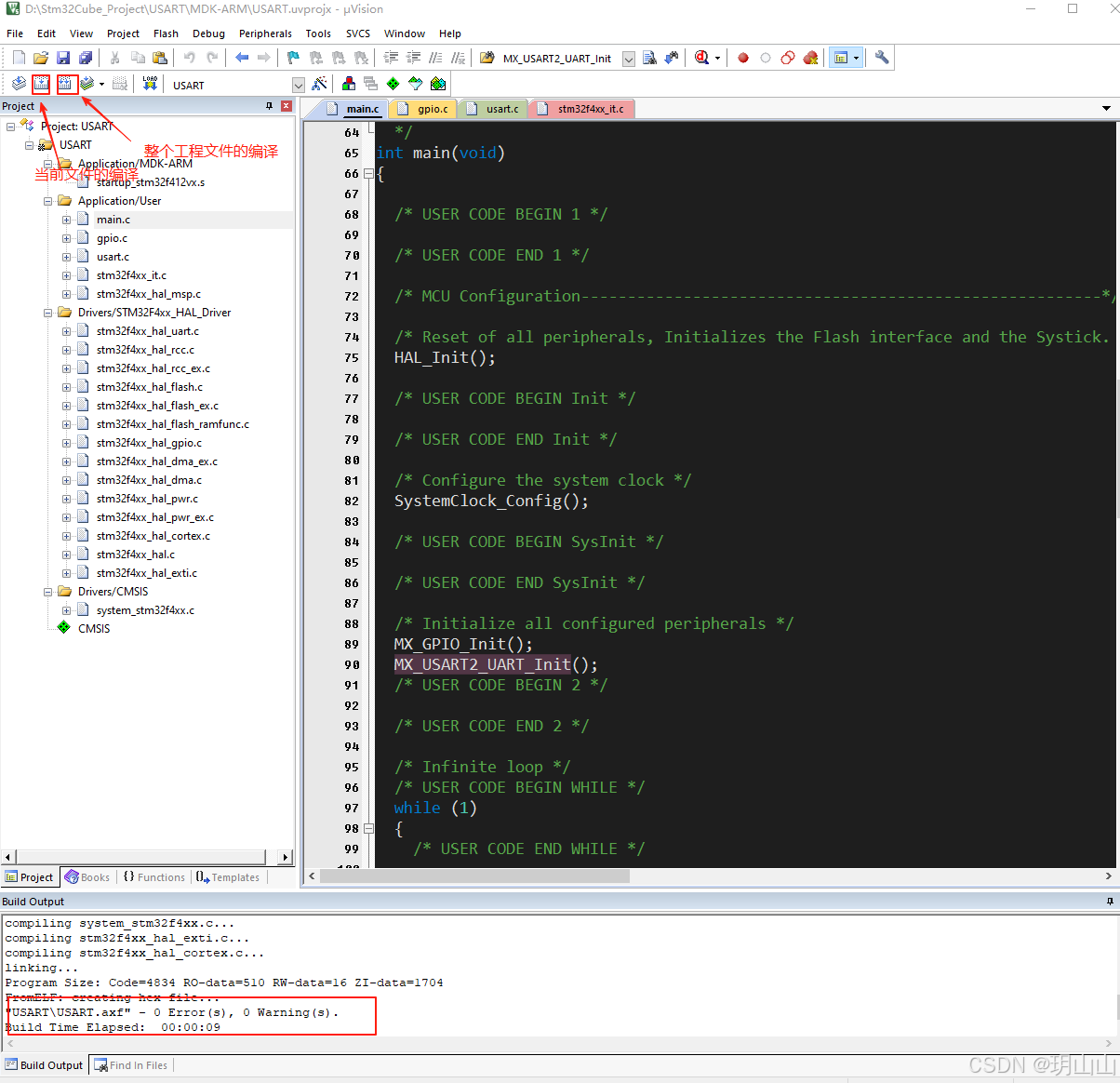Save the current file via floppy icon
Screen dimensions: 1120x1083
tap(63, 58)
